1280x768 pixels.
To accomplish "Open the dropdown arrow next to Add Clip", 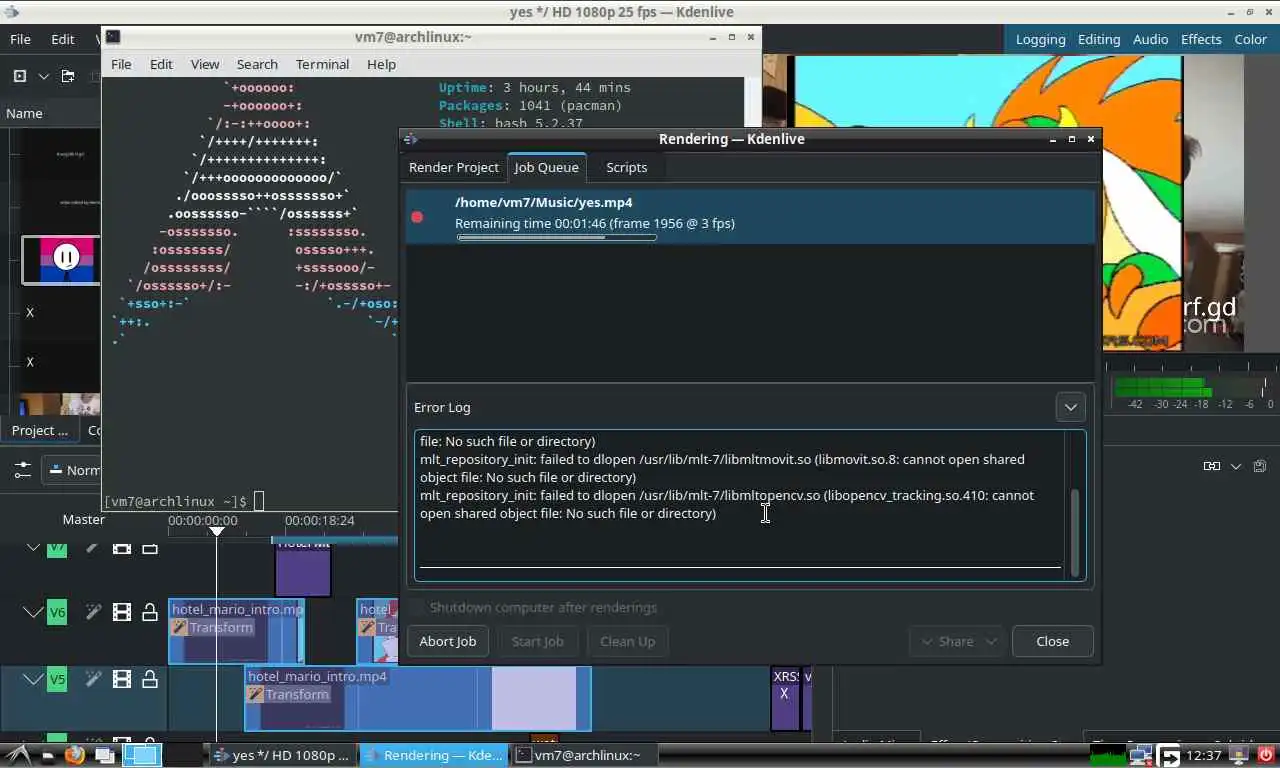I will point(43,76).
